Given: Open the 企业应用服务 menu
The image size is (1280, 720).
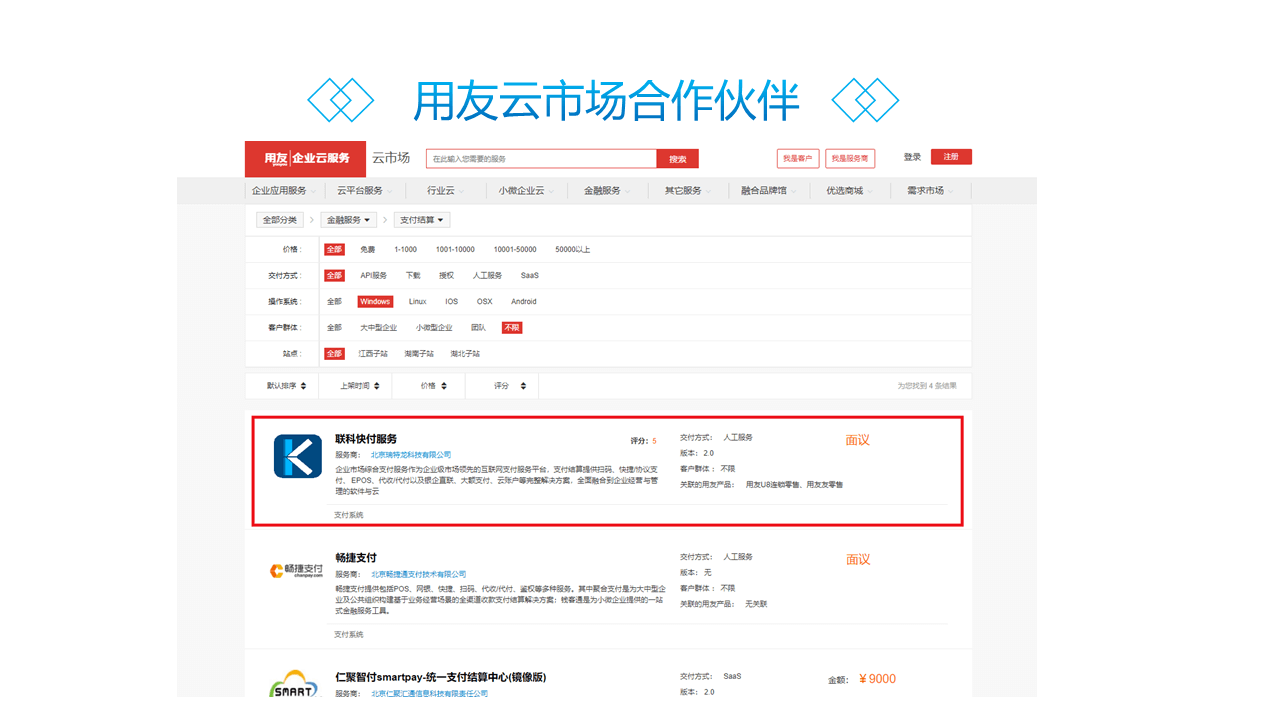Looking at the screenshot, I should click(284, 191).
